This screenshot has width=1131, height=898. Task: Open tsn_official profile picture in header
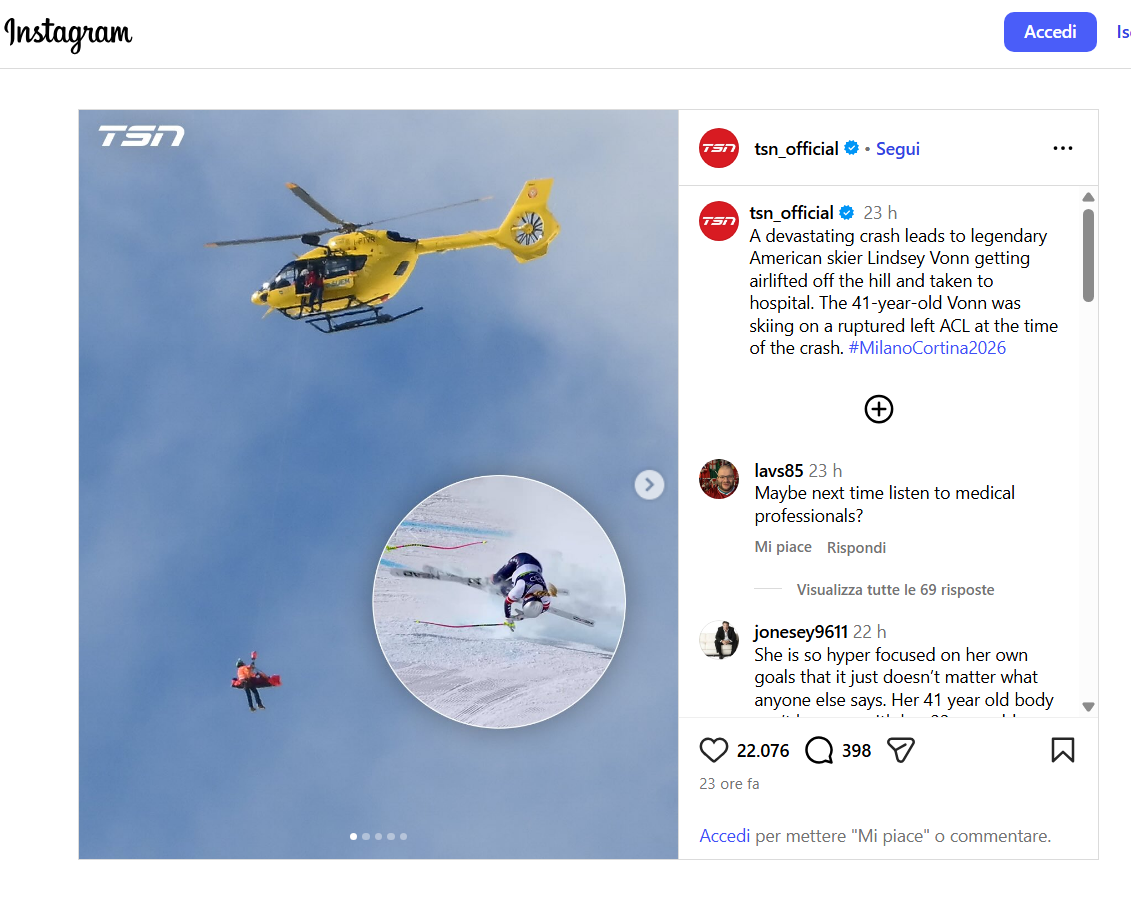(x=719, y=148)
